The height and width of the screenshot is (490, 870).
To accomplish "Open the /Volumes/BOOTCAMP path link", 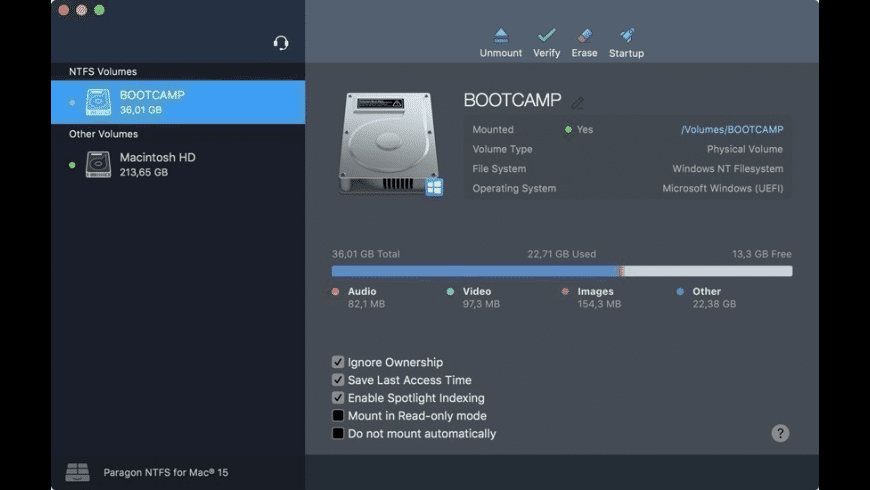I will tap(732, 129).
